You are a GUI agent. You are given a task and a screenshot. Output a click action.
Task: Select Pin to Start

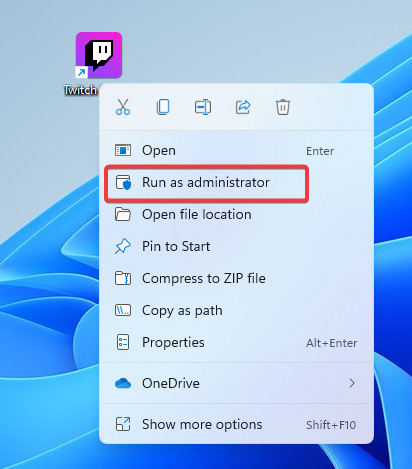(236, 247)
